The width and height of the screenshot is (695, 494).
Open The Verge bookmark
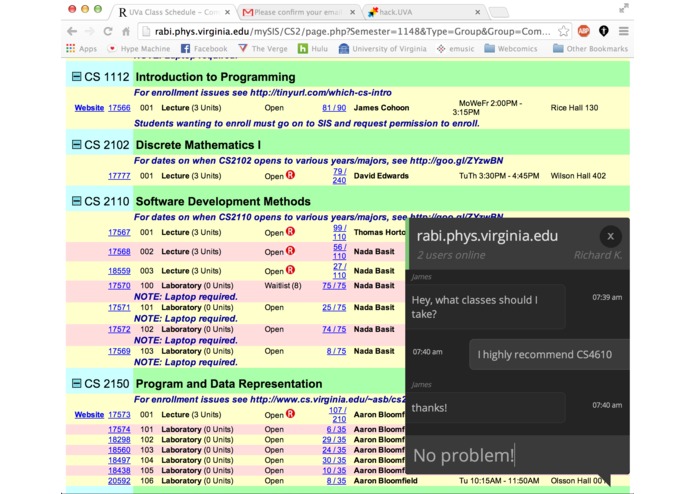263,49
